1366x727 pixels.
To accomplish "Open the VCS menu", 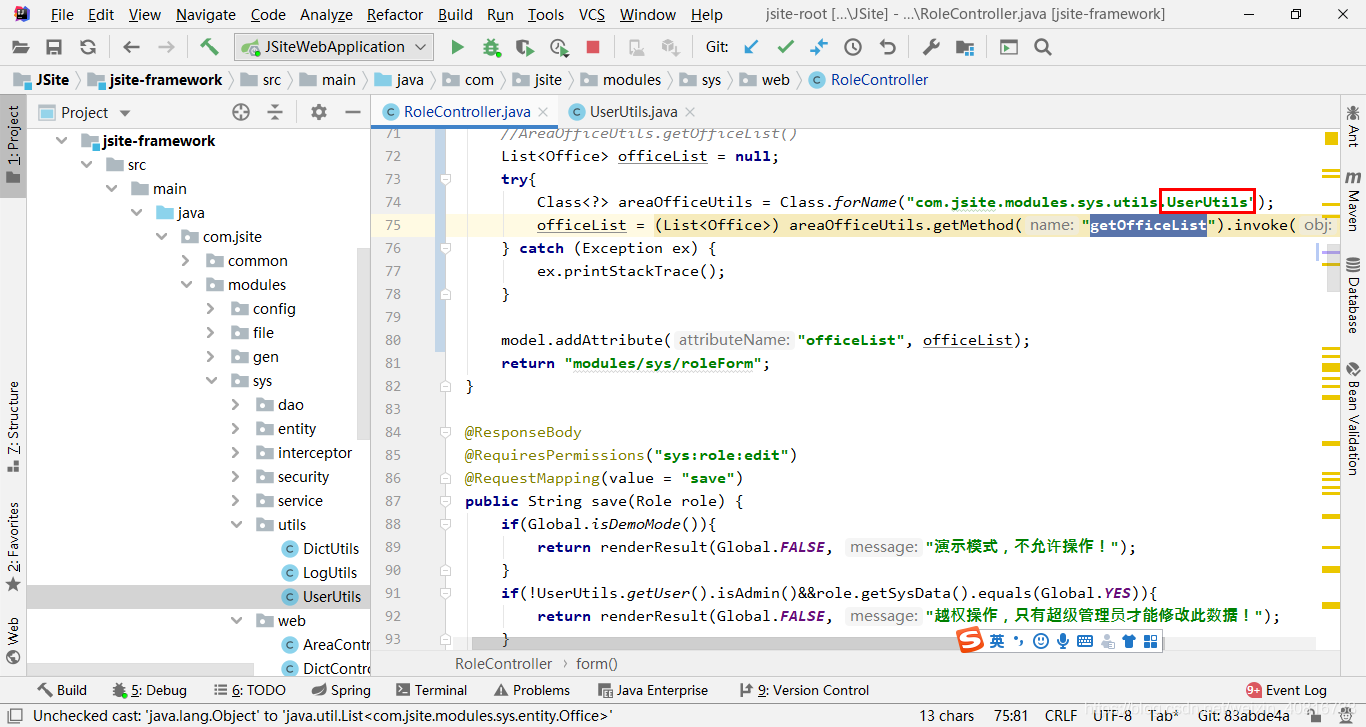I will click(x=592, y=14).
